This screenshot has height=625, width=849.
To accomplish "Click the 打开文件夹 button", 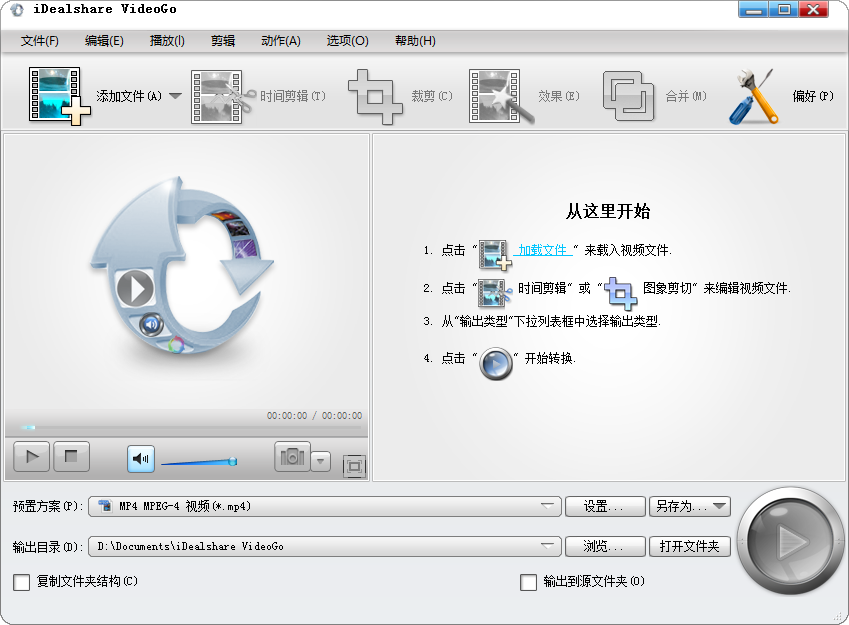I will tap(690, 545).
